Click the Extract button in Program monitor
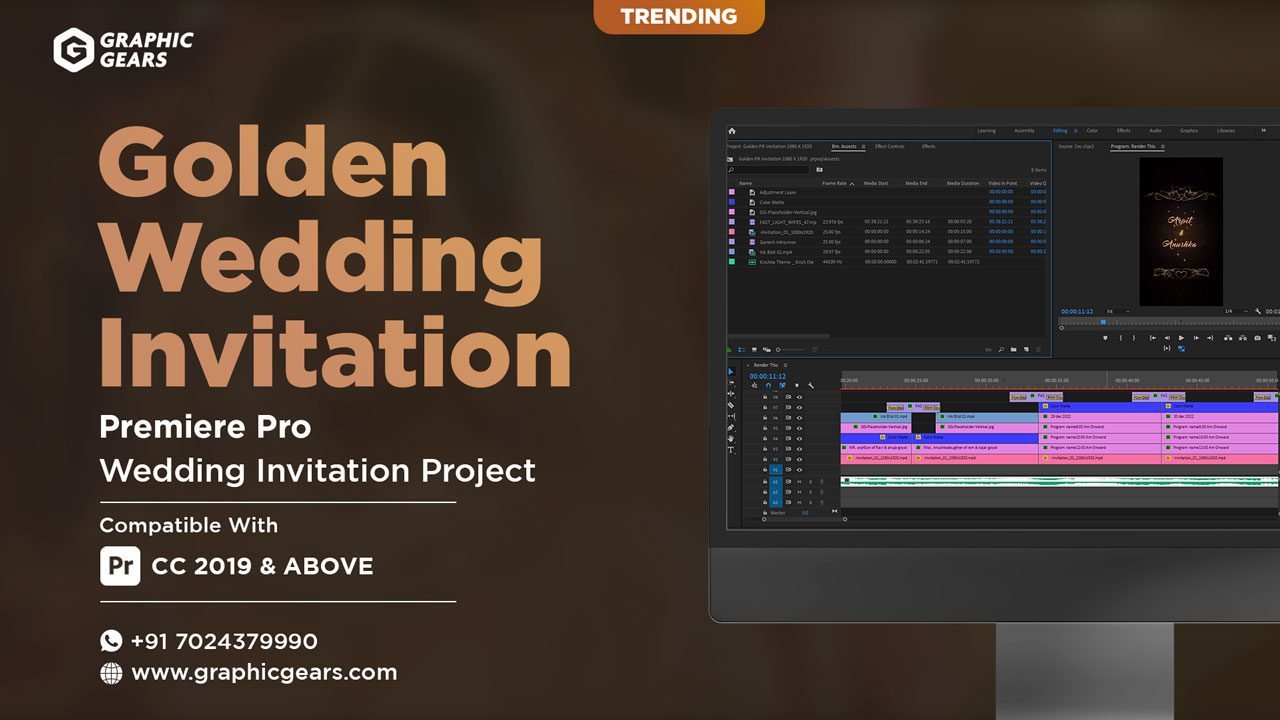This screenshot has height=720, width=1280. coord(1243,338)
